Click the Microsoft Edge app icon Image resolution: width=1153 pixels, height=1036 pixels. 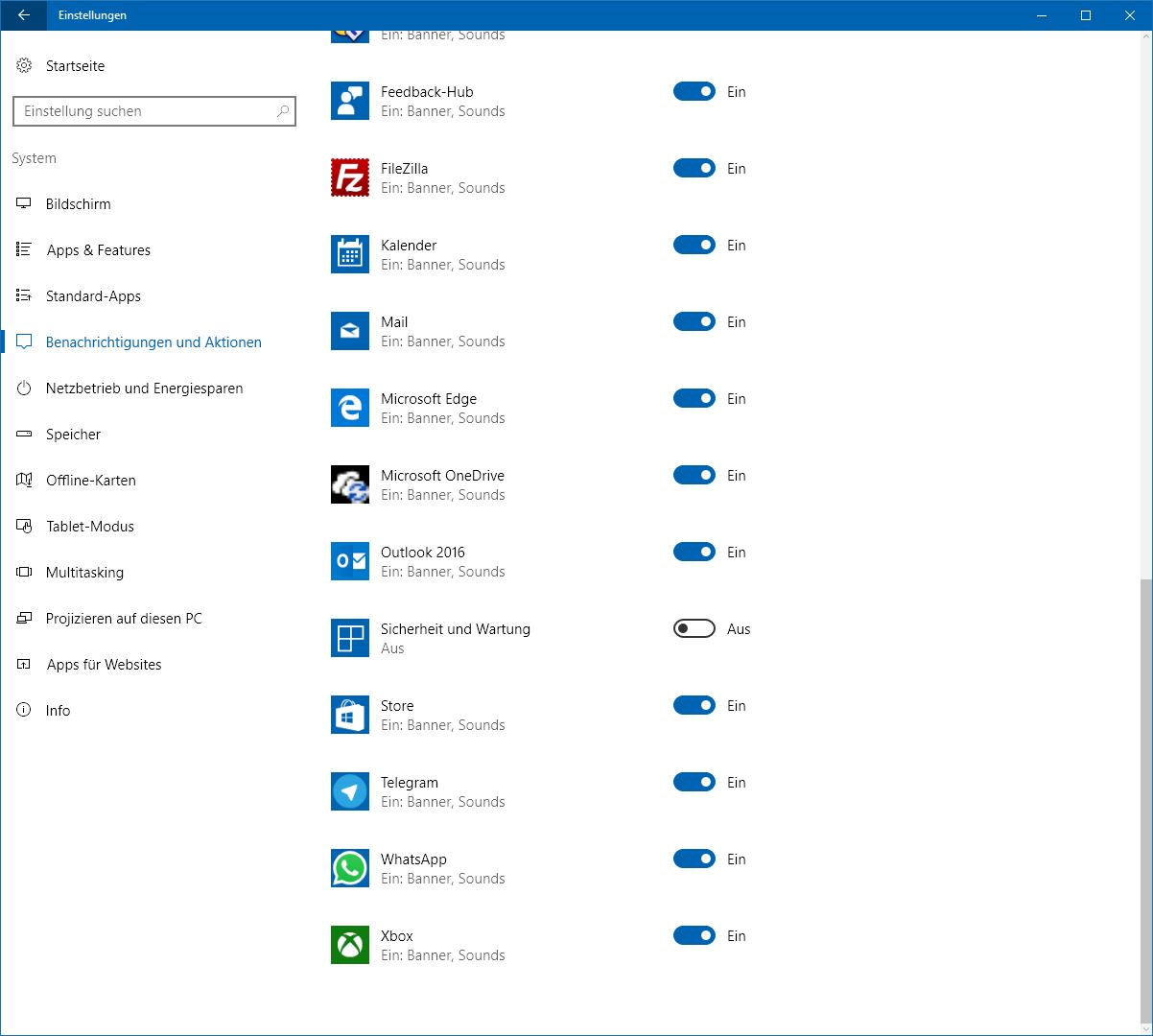350,408
